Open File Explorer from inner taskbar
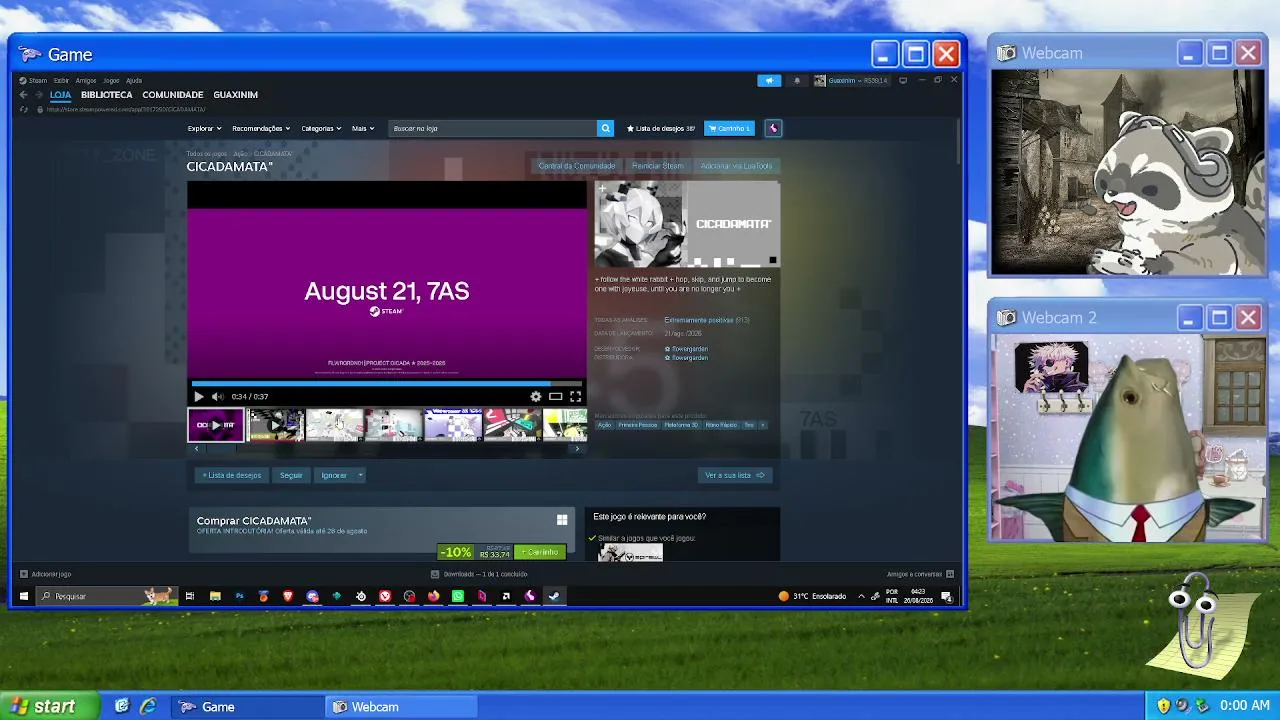The width and height of the screenshot is (1280, 720). tap(215, 596)
